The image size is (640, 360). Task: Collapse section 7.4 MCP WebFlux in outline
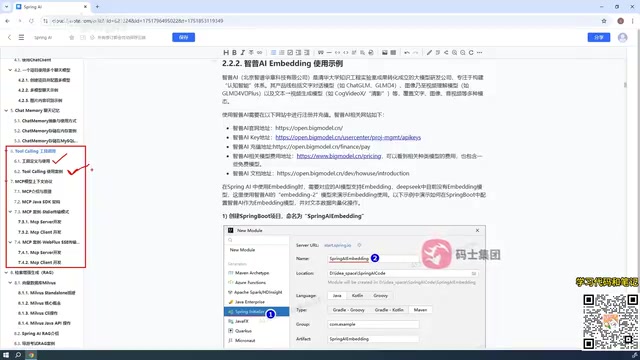10,242
